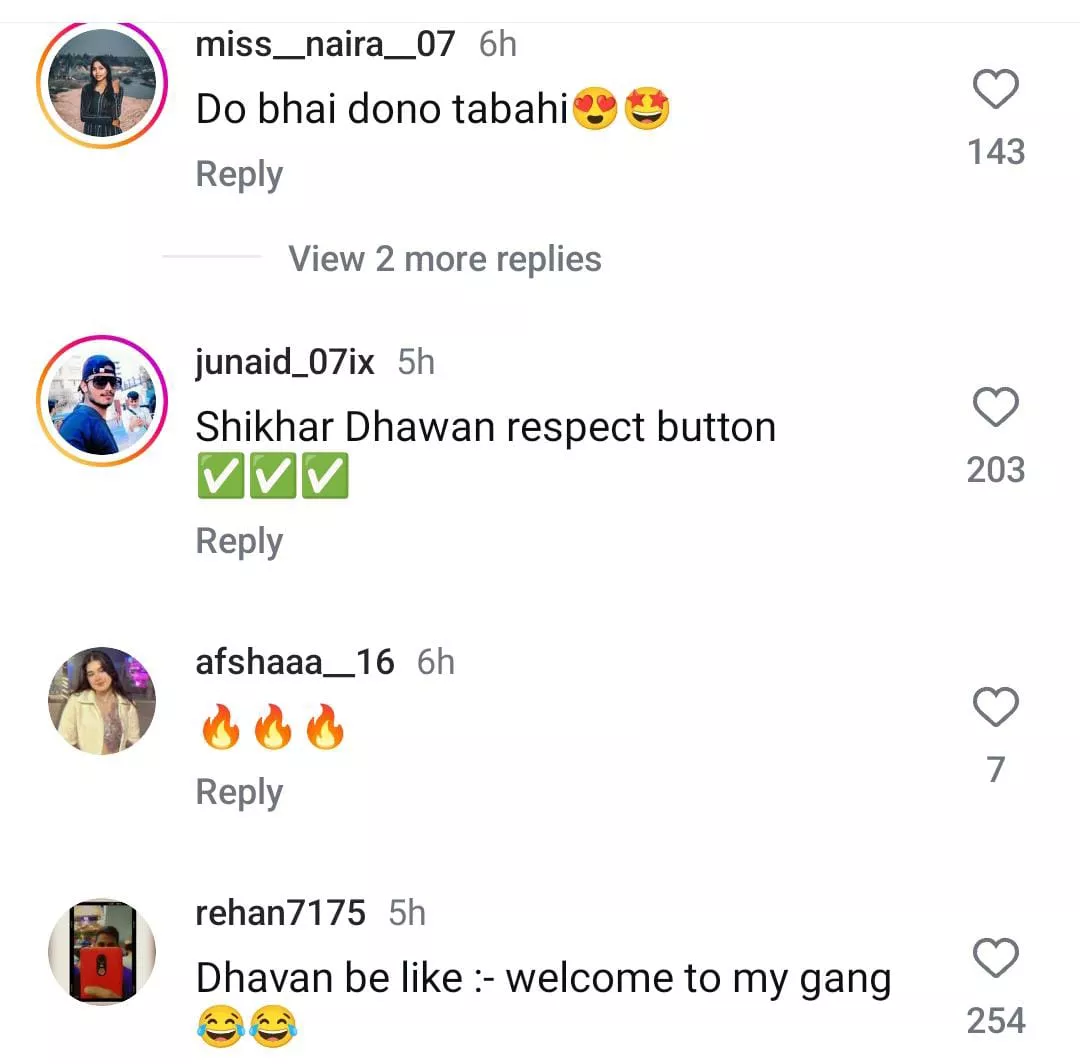Open rehan7175's profile picture
The width and height of the screenshot is (1080, 1064).
pyautogui.click(x=101, y=951)
